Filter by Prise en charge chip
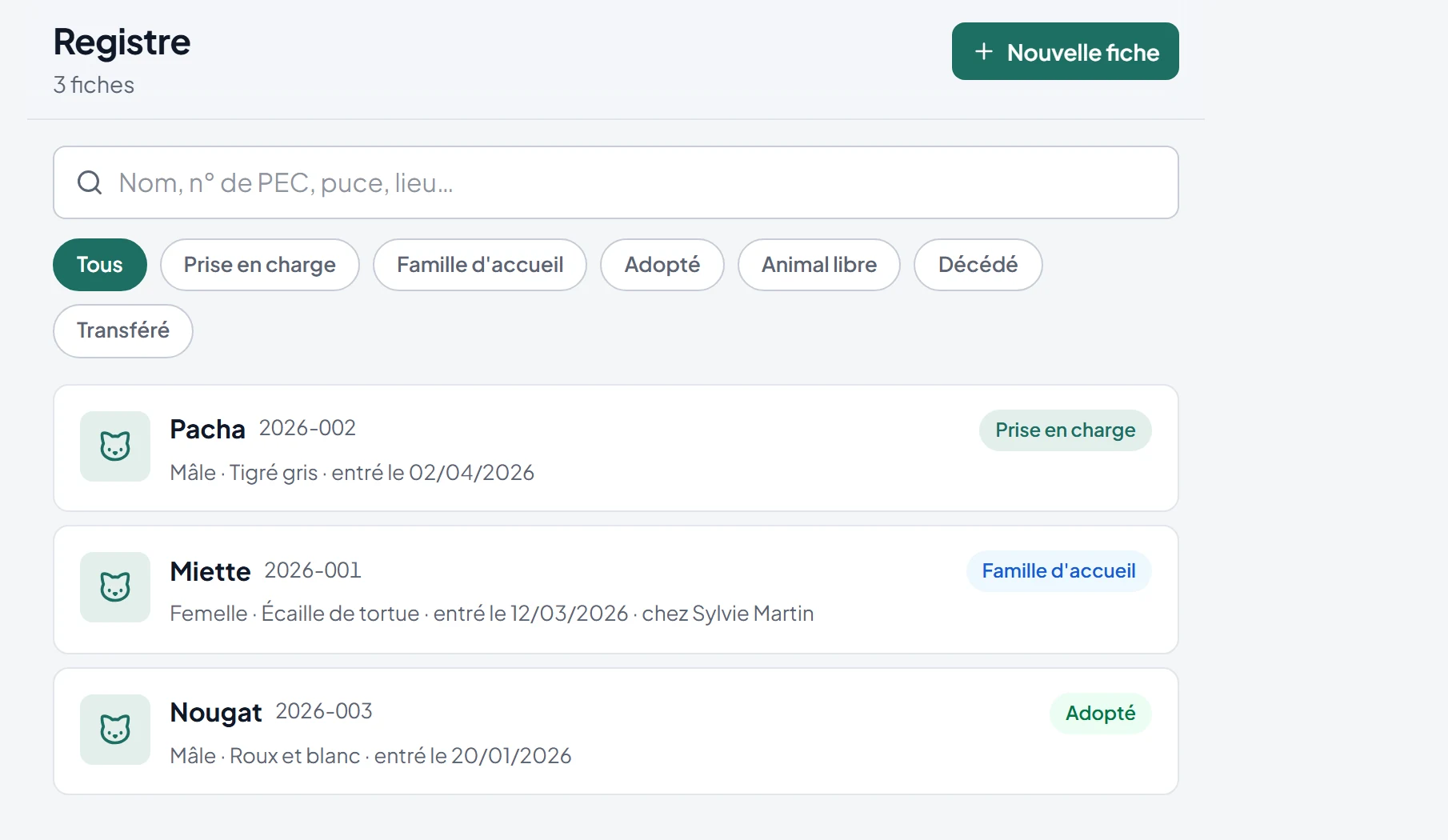 [260, 265]
